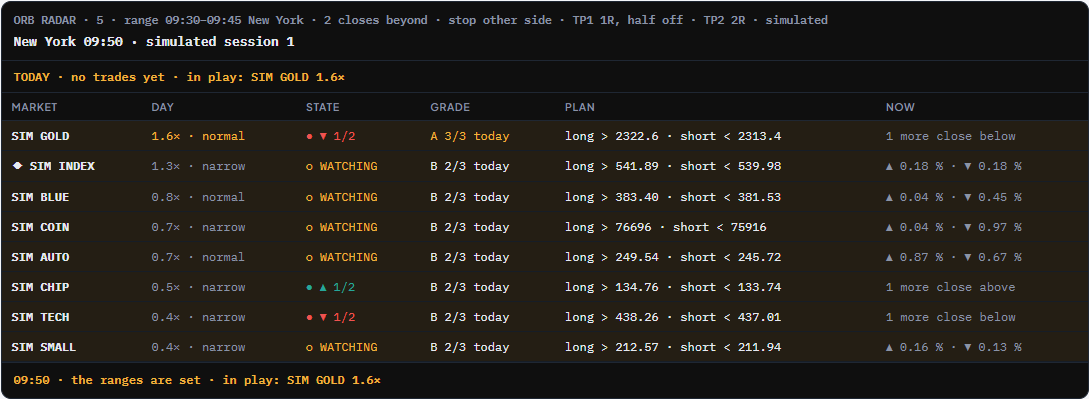Click the 09:50 ranges are set footer
The height and width of the screenshot is (399, 1089).
coord(197,380)
